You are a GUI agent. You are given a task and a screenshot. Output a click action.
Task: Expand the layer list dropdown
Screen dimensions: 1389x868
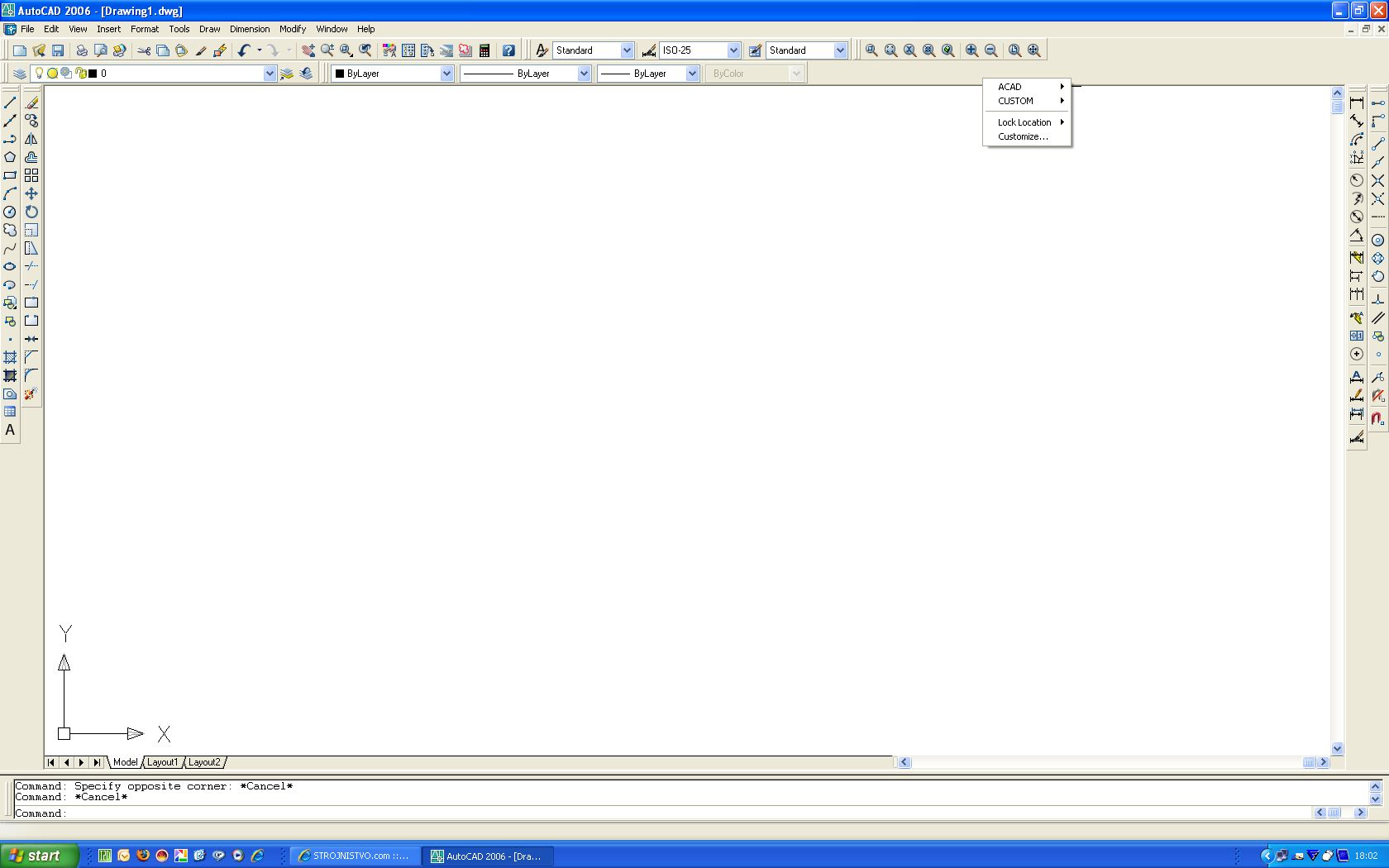point(270,74)
